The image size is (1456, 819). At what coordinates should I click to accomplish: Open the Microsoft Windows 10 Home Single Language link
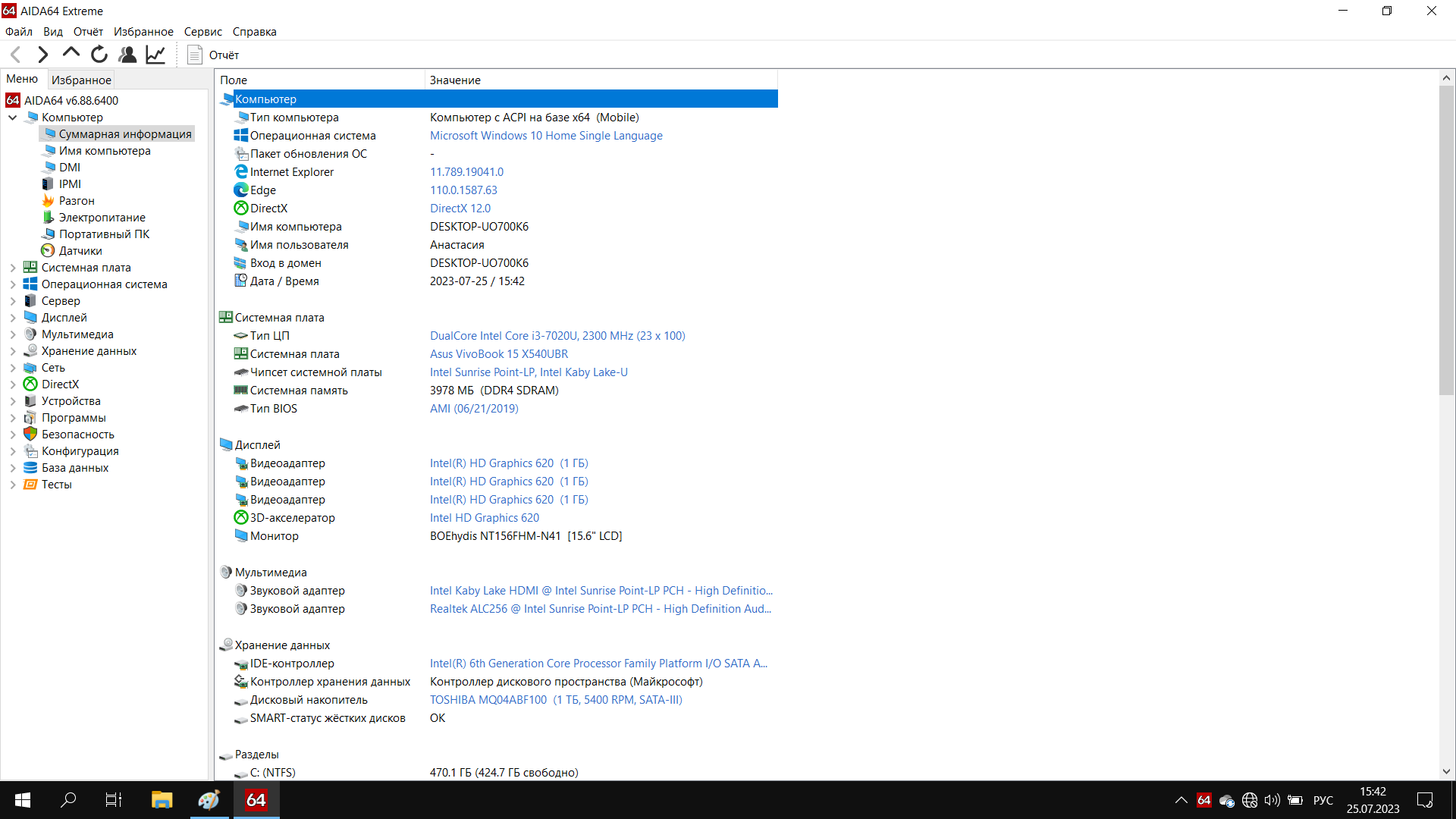(546, 136)
